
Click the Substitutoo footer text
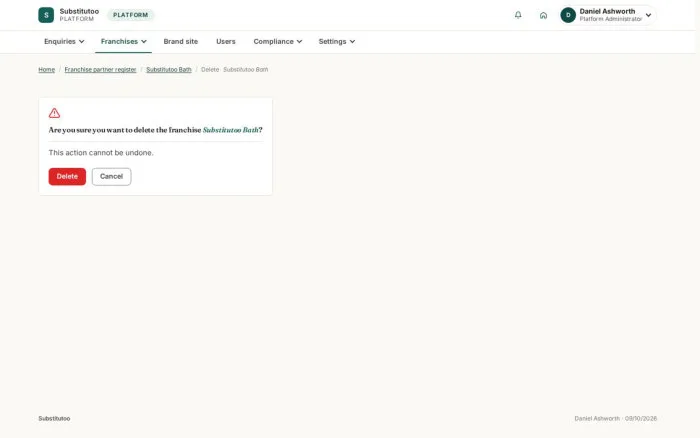point(54,419)
